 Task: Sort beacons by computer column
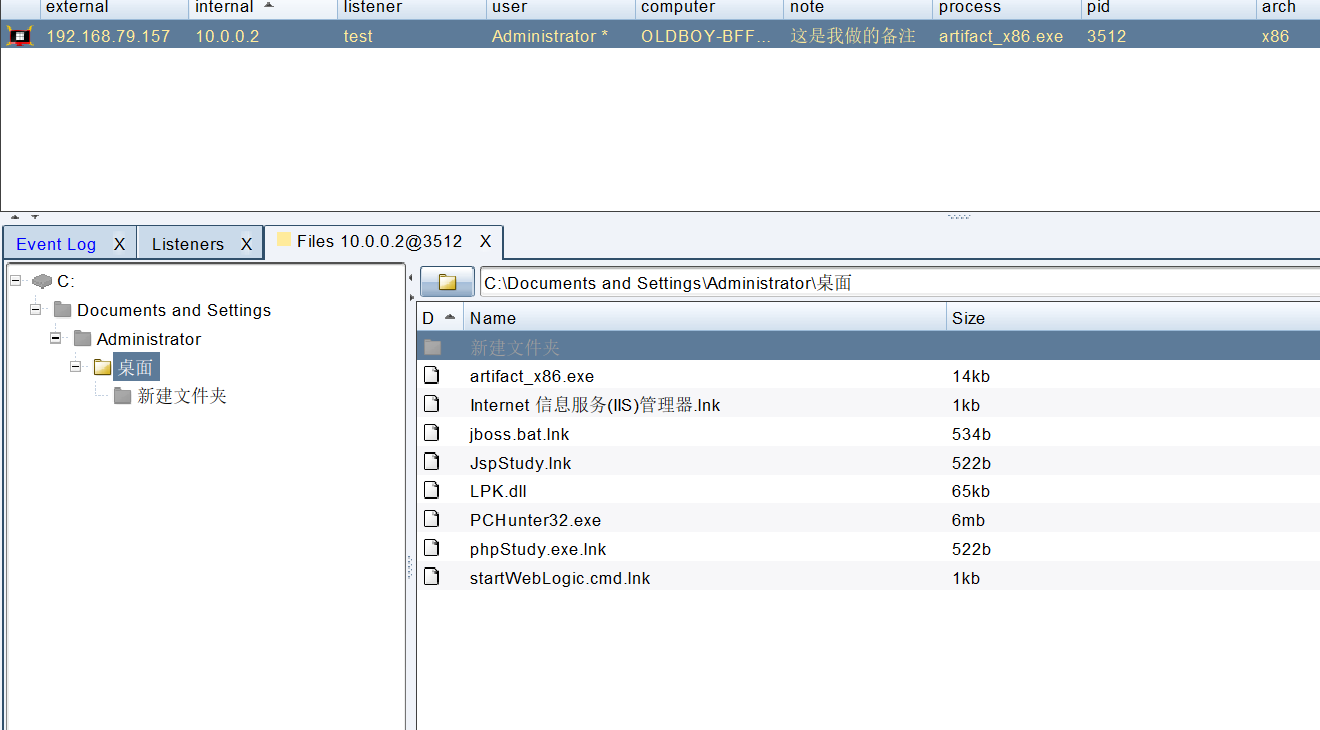[710, 8]
